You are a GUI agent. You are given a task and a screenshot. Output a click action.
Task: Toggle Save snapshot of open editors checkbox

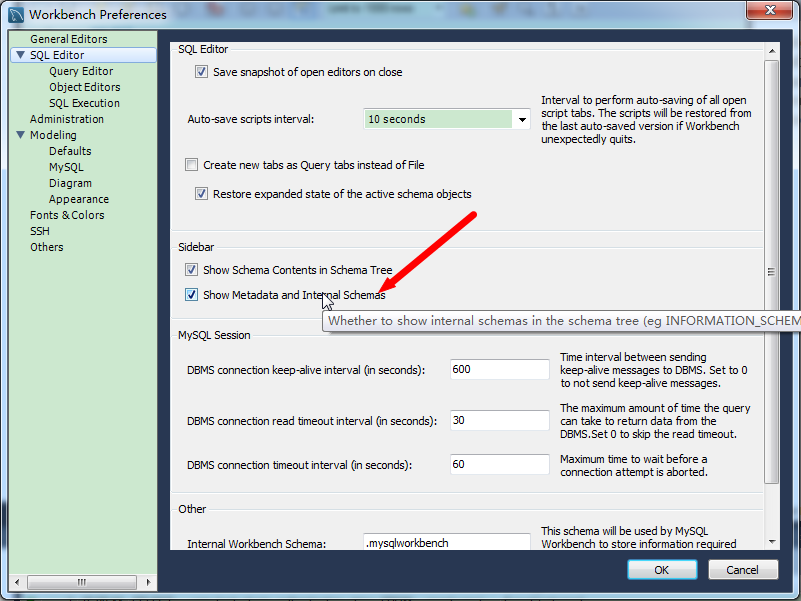pos(201,72)
